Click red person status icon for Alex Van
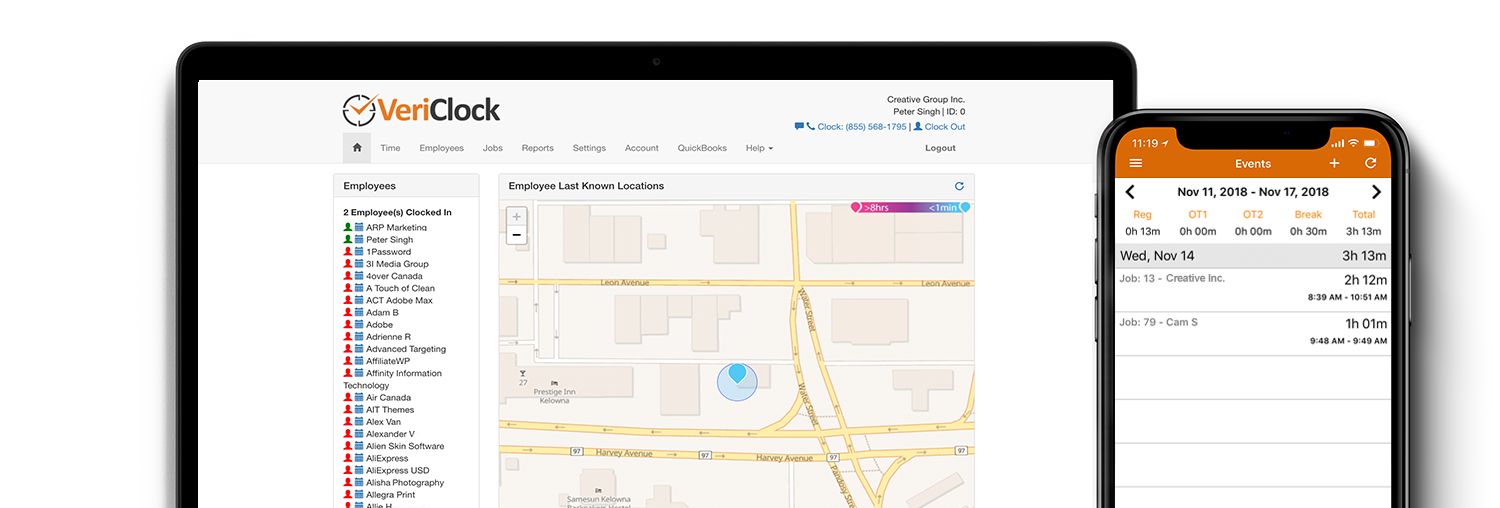The height and width of the screenshot is (508, 1500). [x=348, y=422]
